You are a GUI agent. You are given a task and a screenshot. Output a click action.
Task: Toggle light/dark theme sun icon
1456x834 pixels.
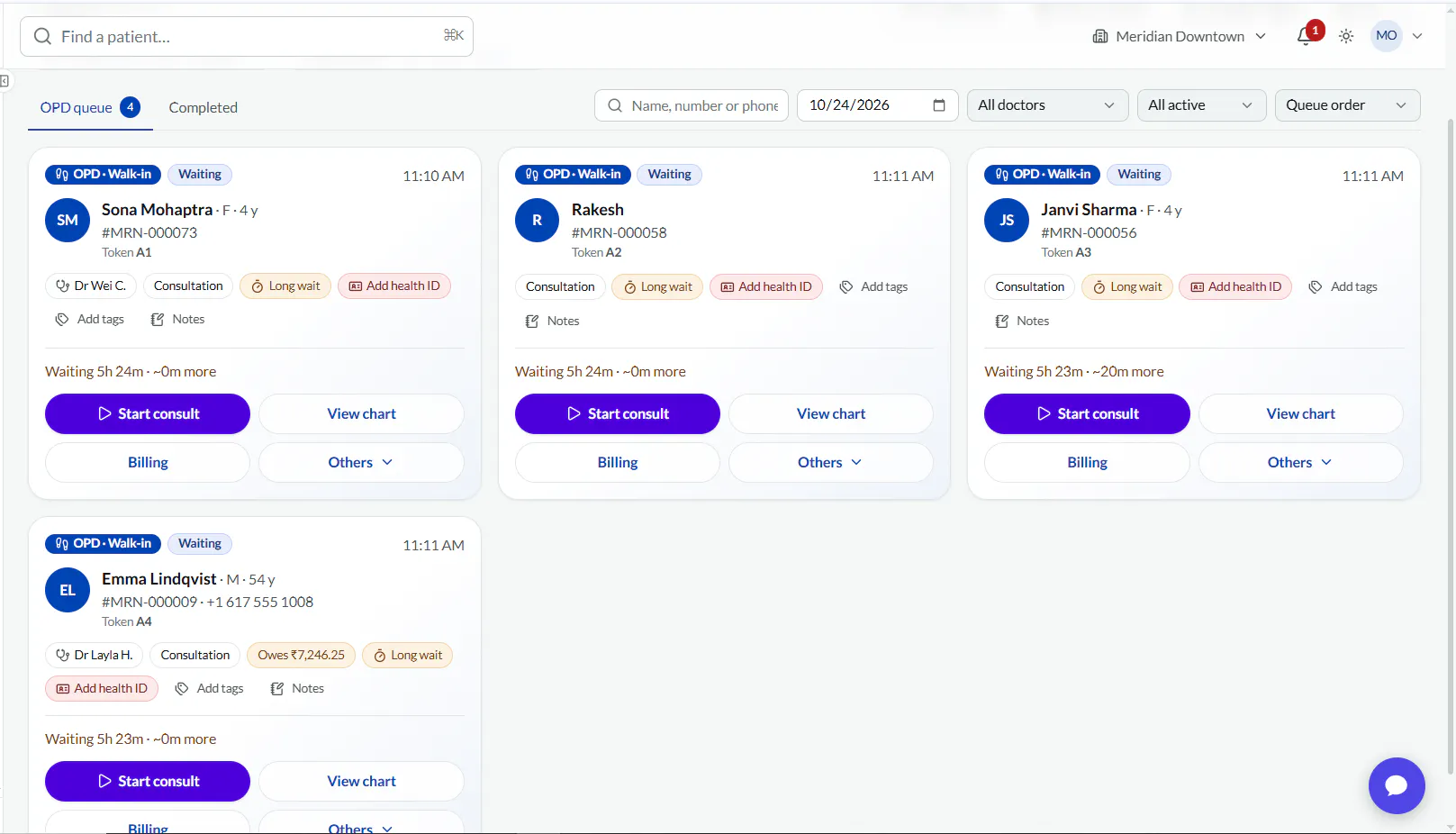(x=1346, y=36)
